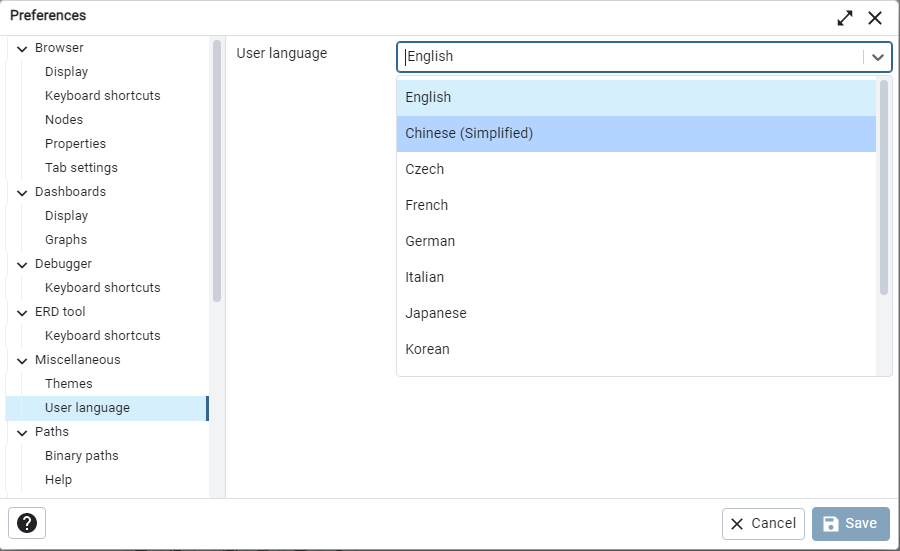Screen dimensions: 900x551
Task: Collapse the Debugger tree section
Action: click(x=22, y=264)
